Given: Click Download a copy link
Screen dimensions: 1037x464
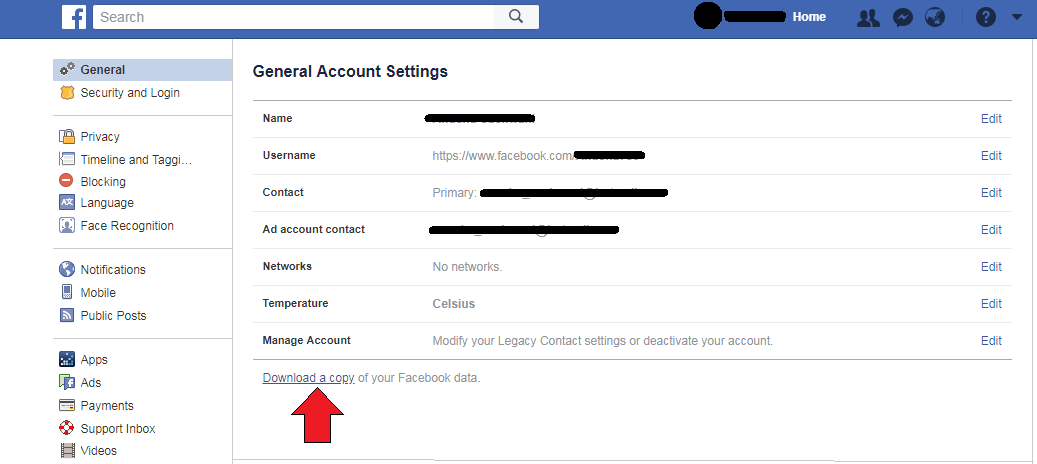Looking at the screenshot, I should 308,378.
